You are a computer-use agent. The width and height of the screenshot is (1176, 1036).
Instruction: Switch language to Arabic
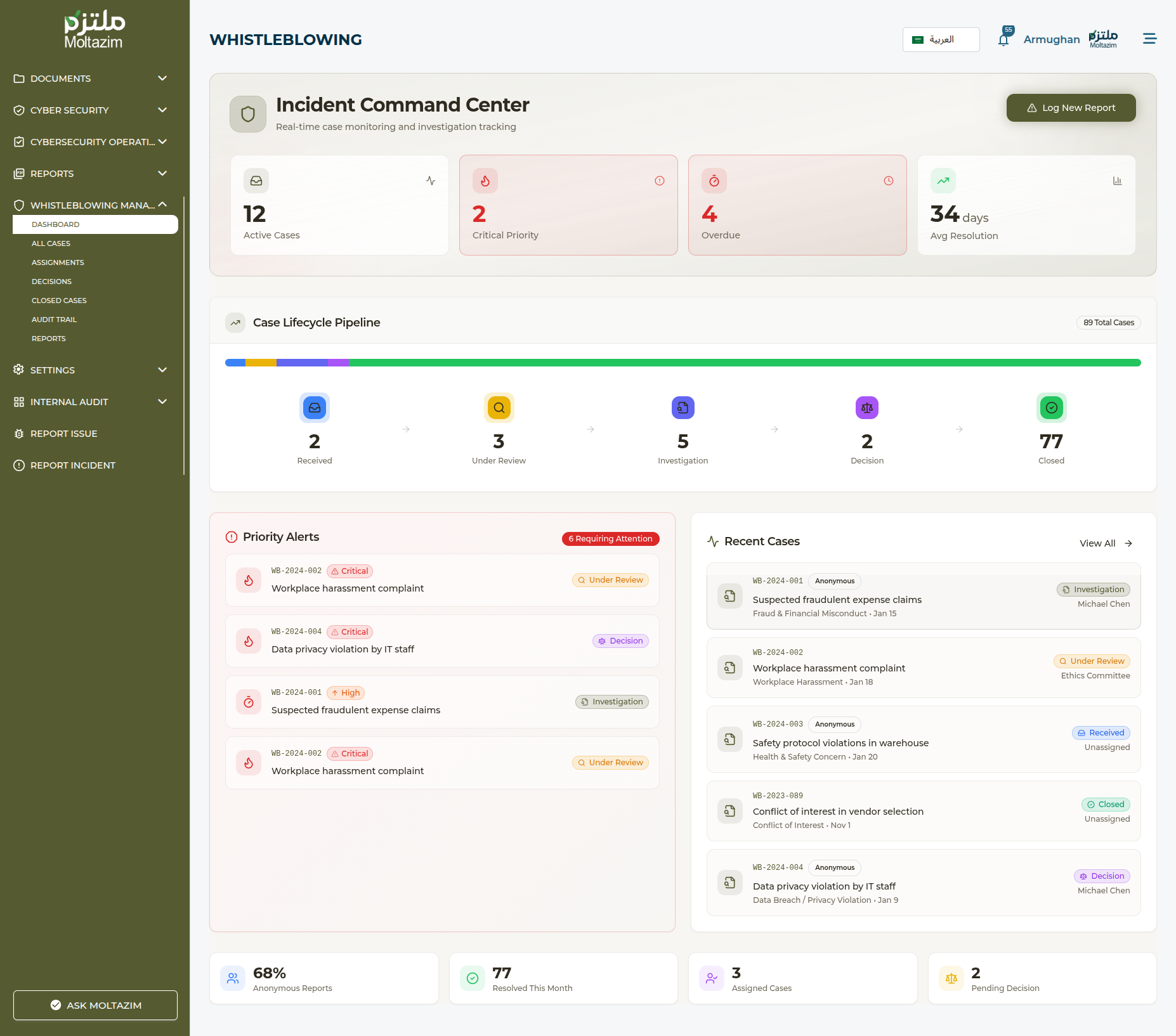[x=941, y=39]
